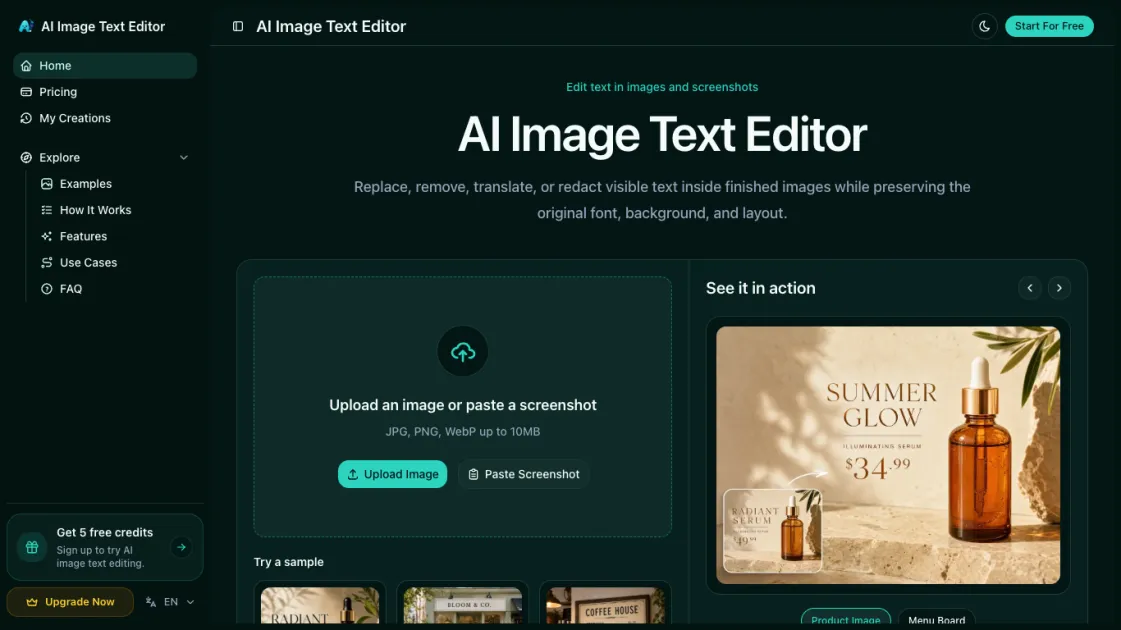Go to the Pricing page
Viewport: 1121px width, 630px height.
point(105,92)
